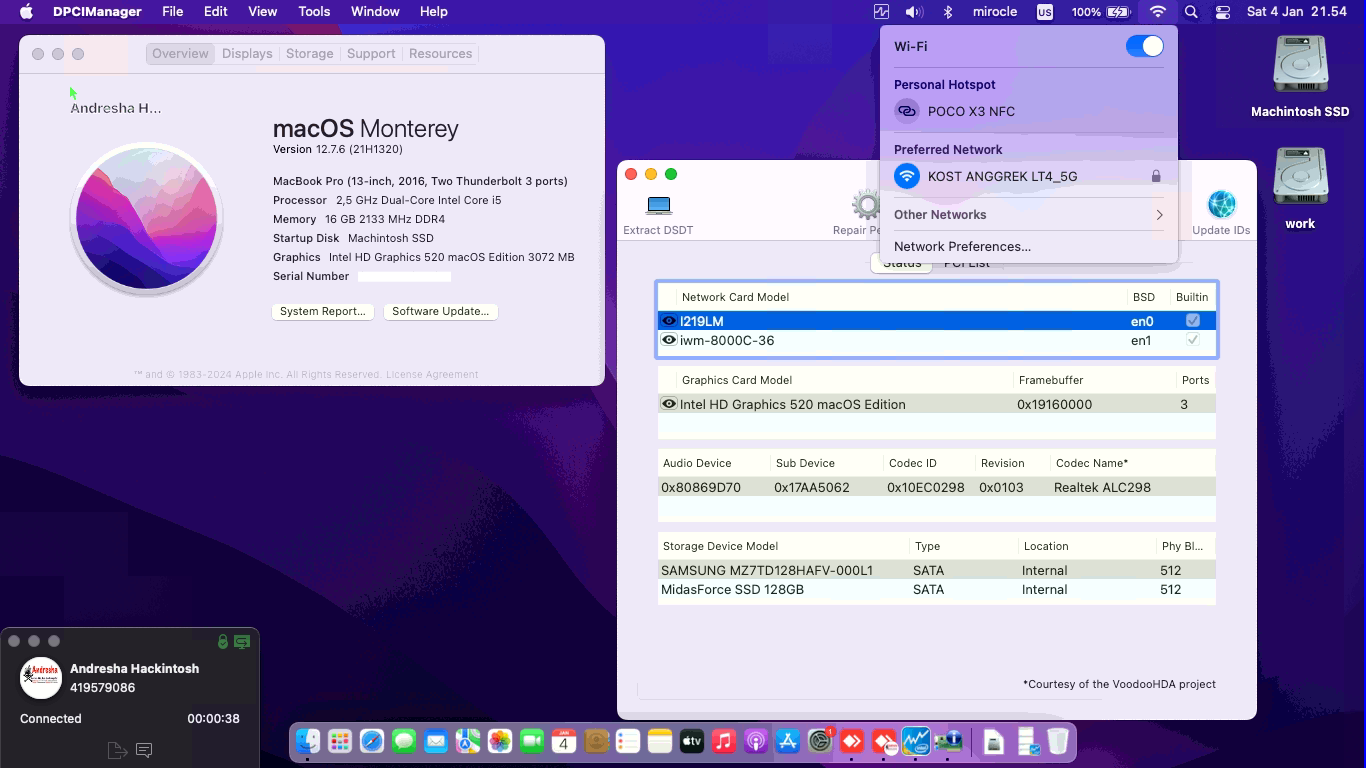This screenshot has height=768, width=1366.
Task: Switch to the Resources tab
Action: pyautogui.click(x=440, y=54)
